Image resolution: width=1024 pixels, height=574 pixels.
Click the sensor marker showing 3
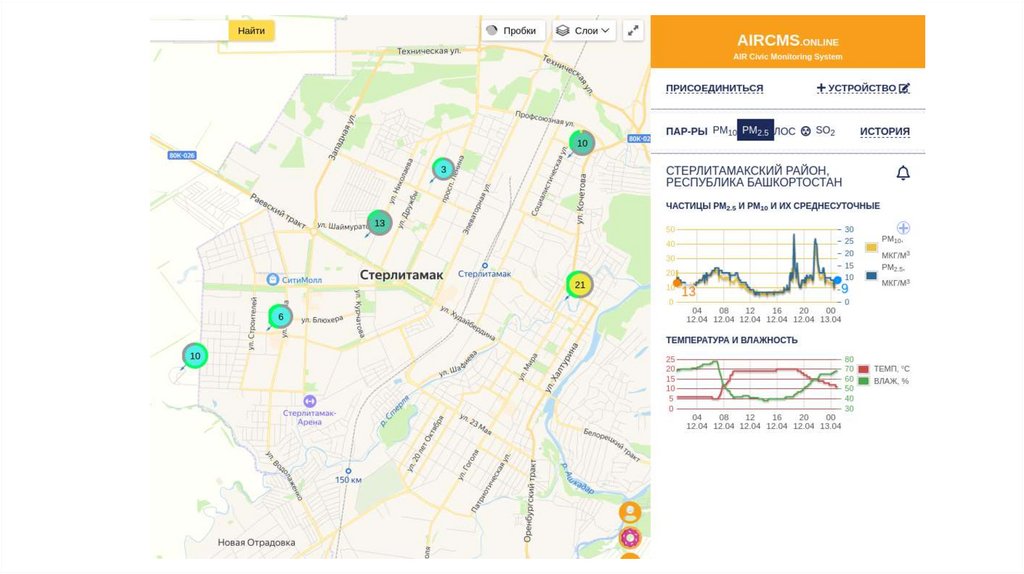tap(443, 169)
